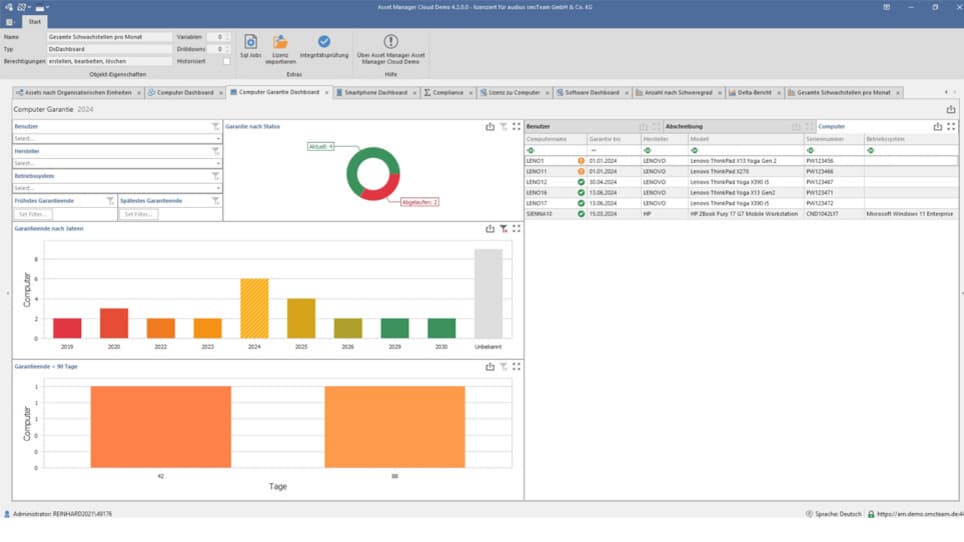This screenshot has height=542, width=964.
Task: Clear the Frühestes Garantieende filter
Action: [110, 201]
